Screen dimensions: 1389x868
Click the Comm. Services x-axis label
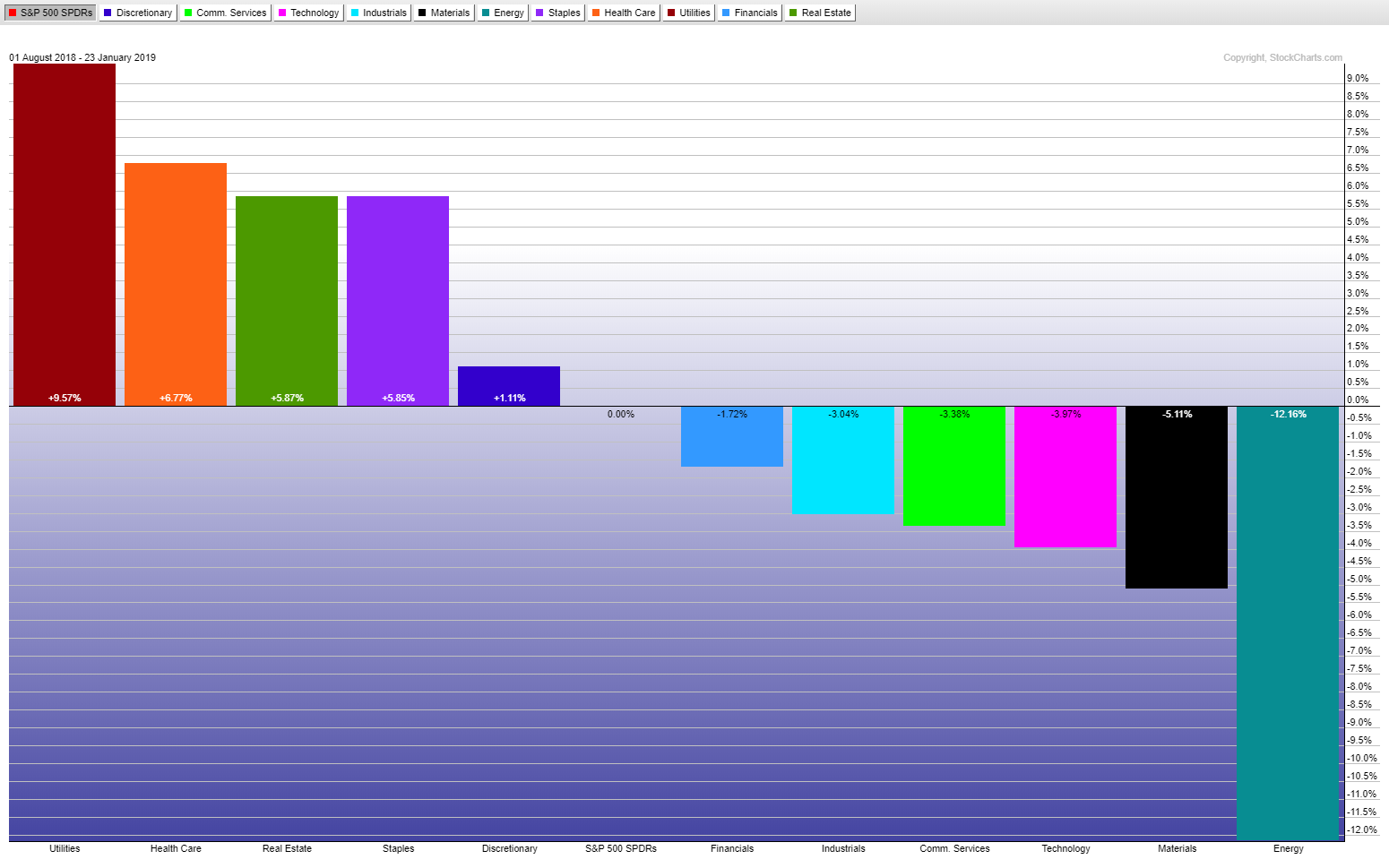(954, 848)
